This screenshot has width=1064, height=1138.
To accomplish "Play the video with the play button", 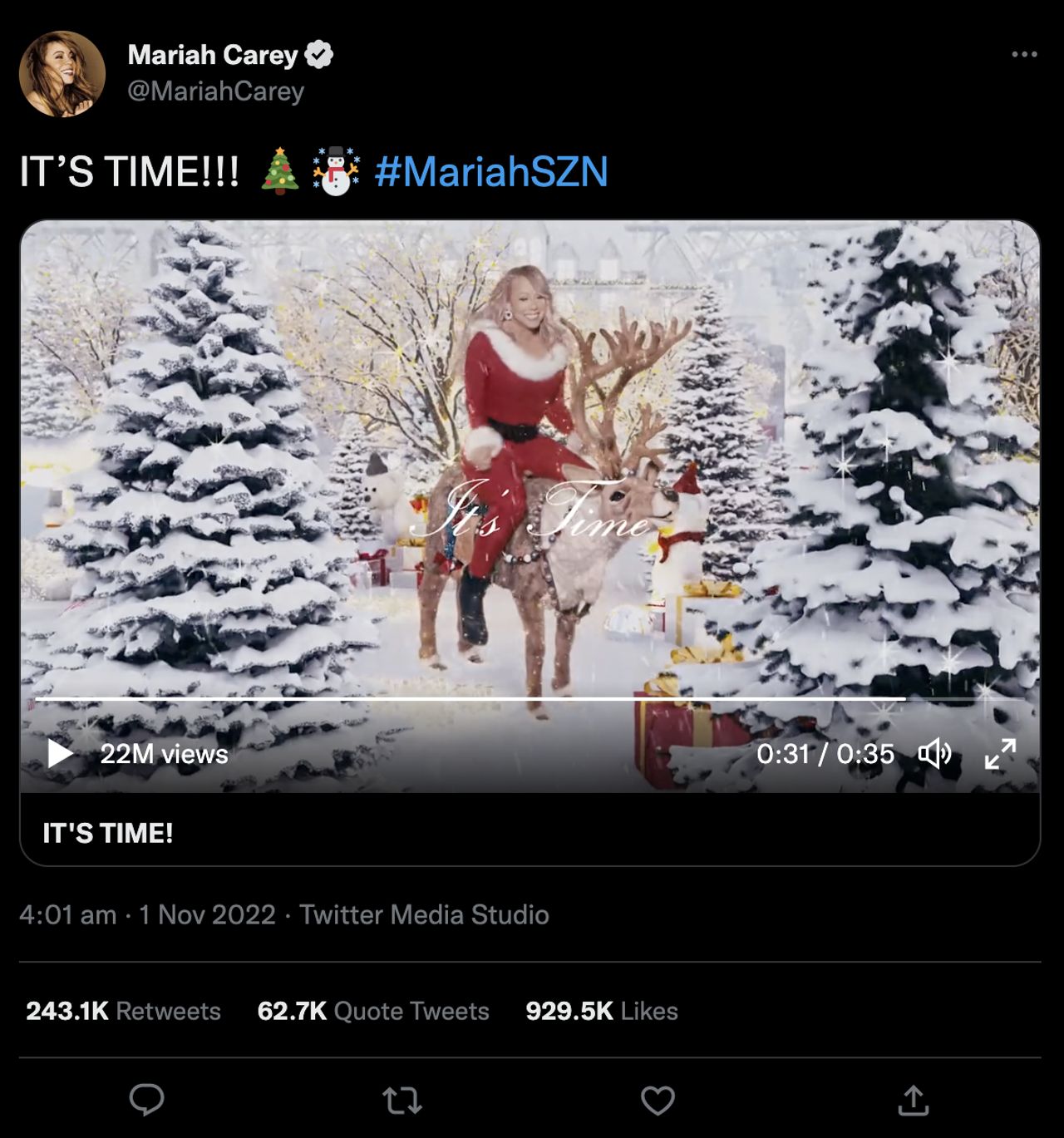I will 60,754.
